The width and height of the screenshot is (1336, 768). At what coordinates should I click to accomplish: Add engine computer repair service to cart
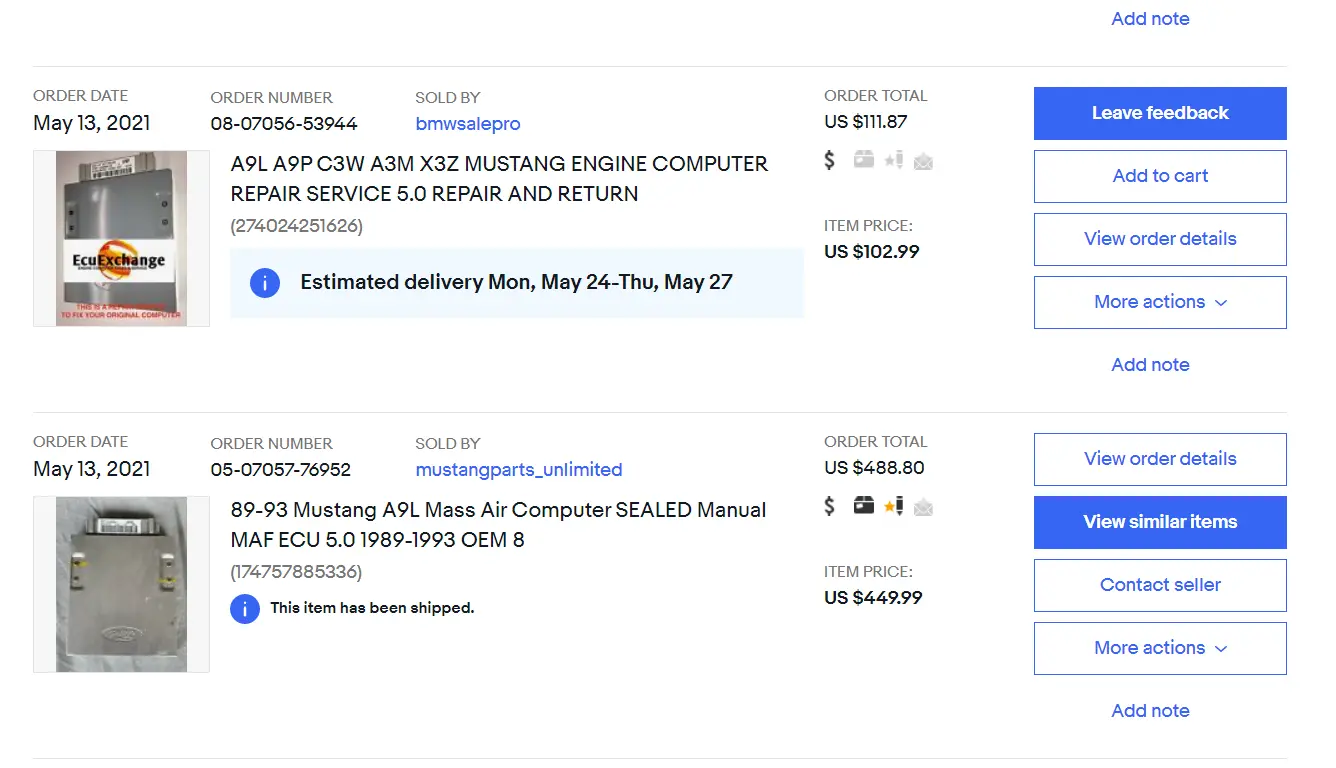click(x=1160, y=176)
